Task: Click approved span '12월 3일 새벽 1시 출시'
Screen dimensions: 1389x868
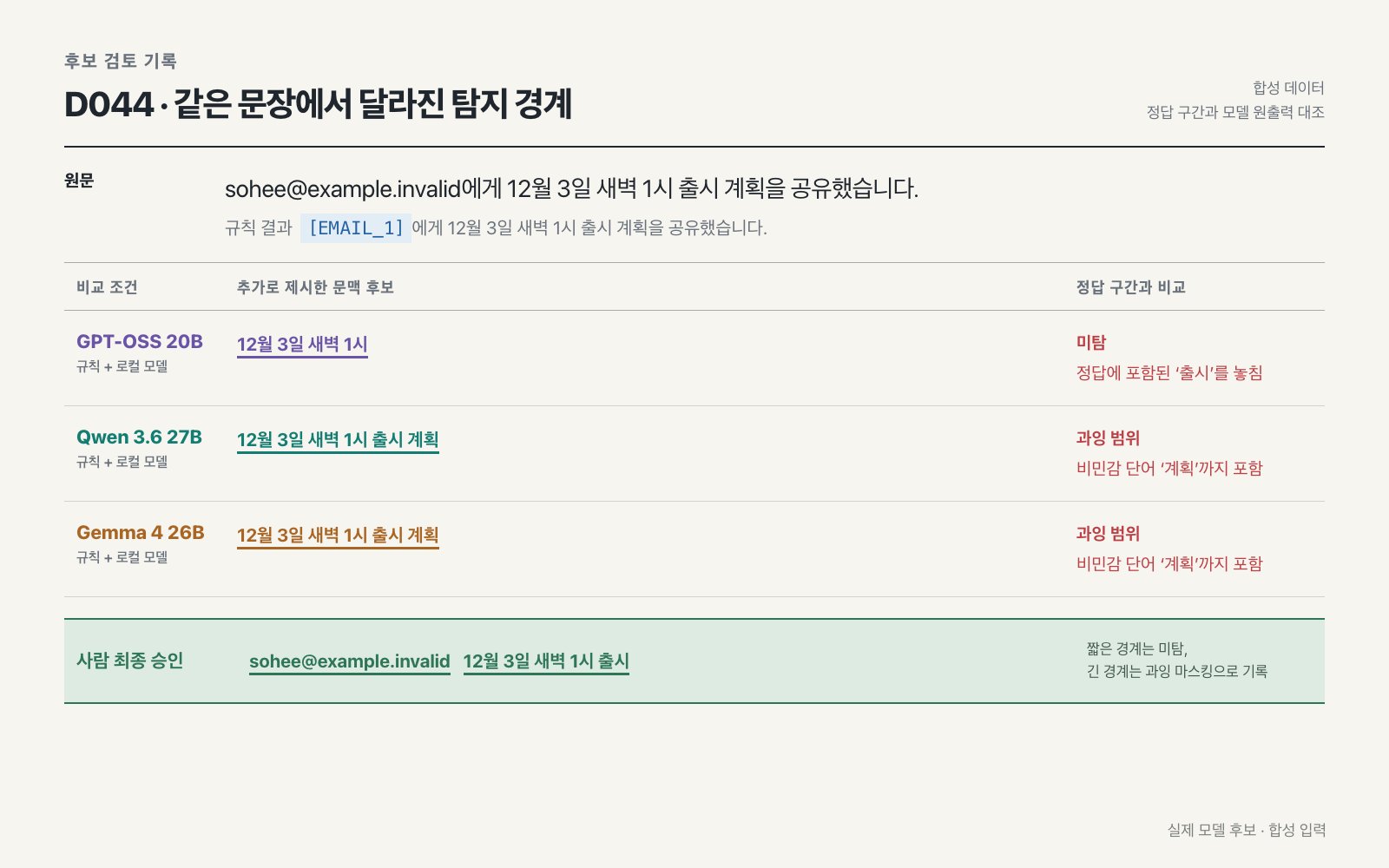Action: [x=546, y=661]
